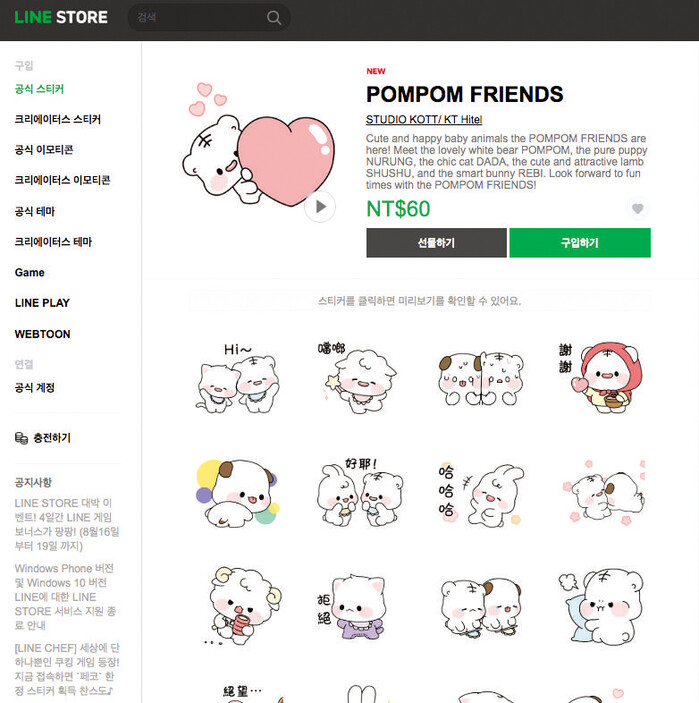Click the green 구입하기 purchase button

(x=580, y=243)
